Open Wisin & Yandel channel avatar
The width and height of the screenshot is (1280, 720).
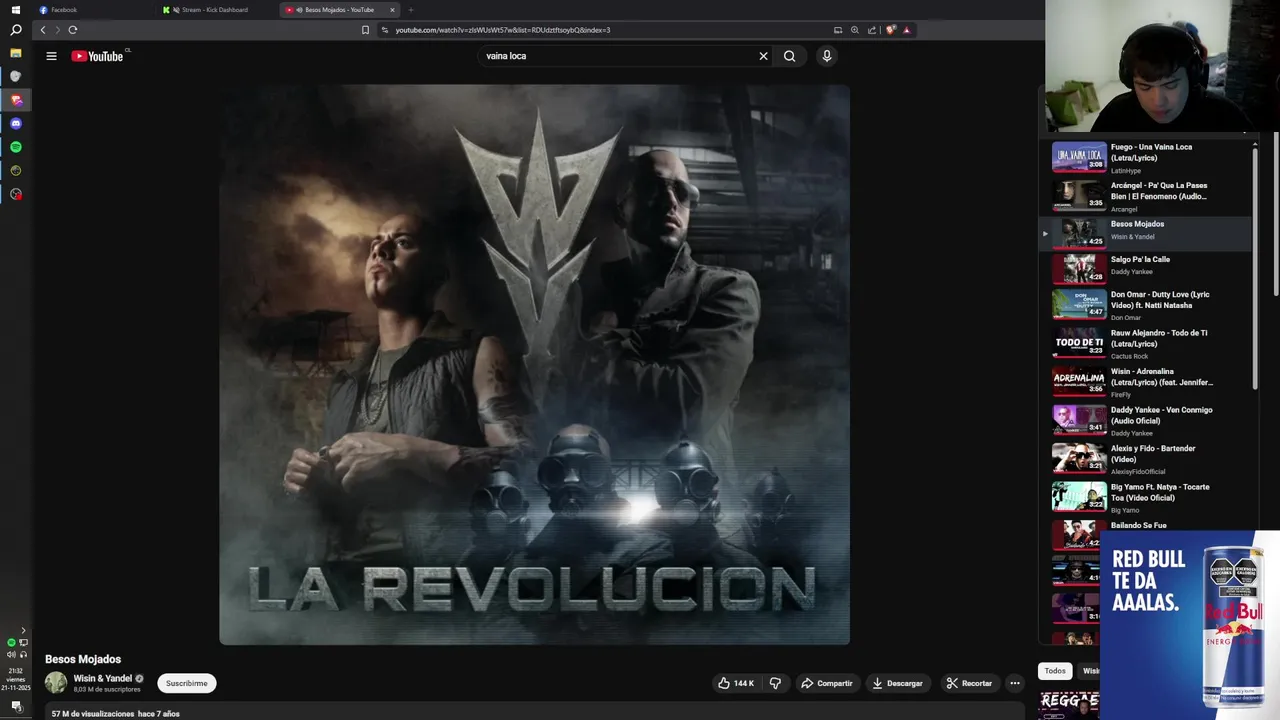click(56, 683)
